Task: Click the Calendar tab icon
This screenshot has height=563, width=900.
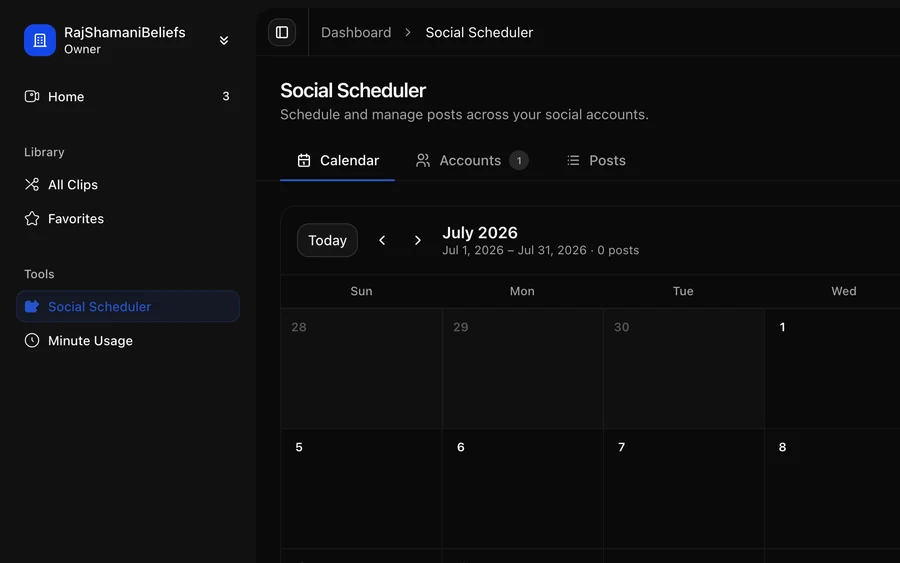Action: pyautogui.click(x=304, y=161)
